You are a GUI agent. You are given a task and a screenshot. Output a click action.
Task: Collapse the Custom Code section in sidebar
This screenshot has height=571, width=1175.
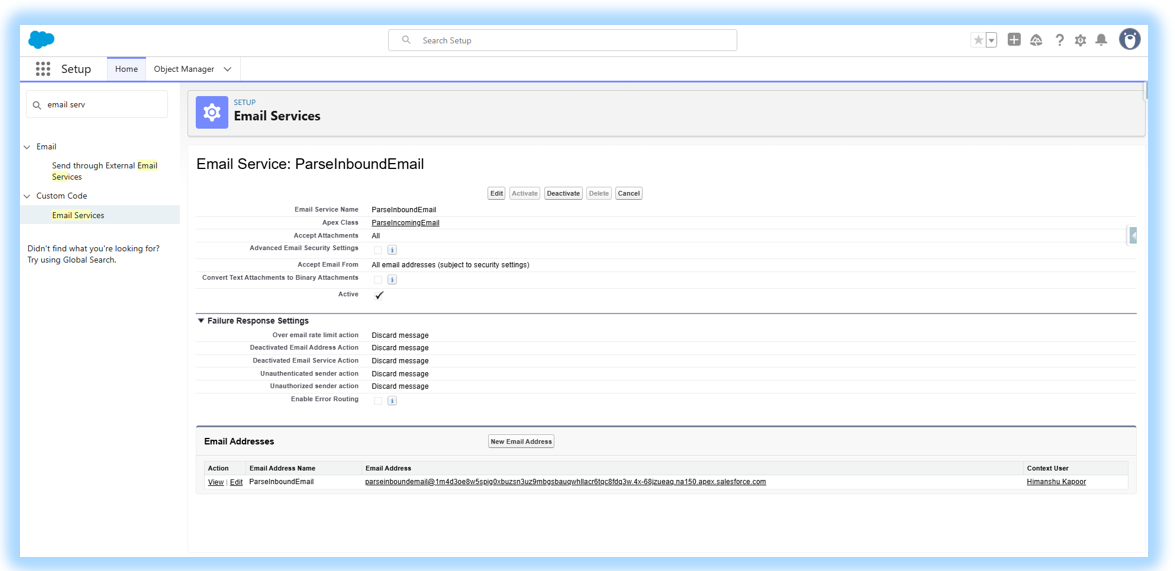click(x=28, y=196)
